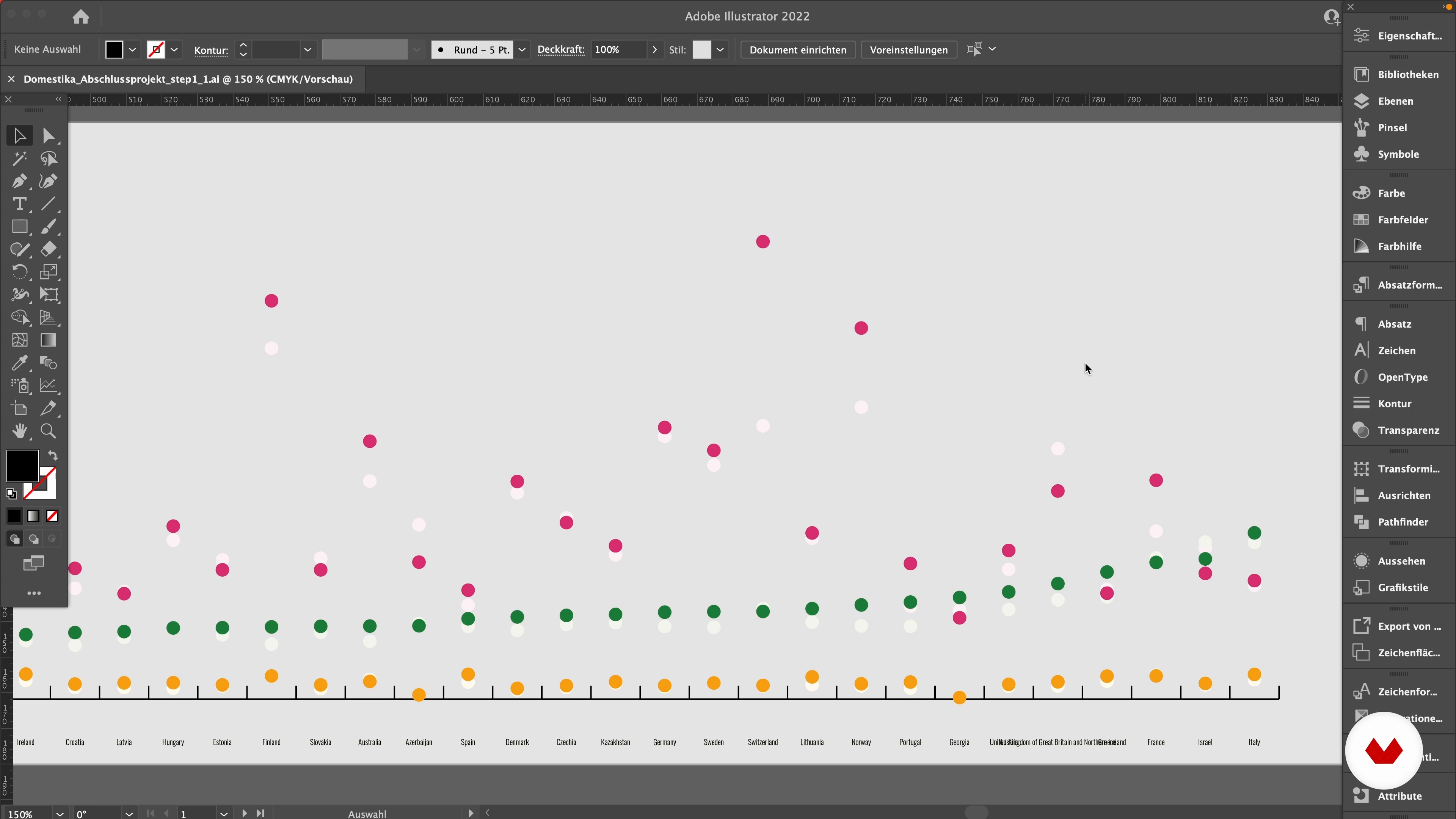
Task: Open the Edit Toolbar three dots
Action: 34,593
